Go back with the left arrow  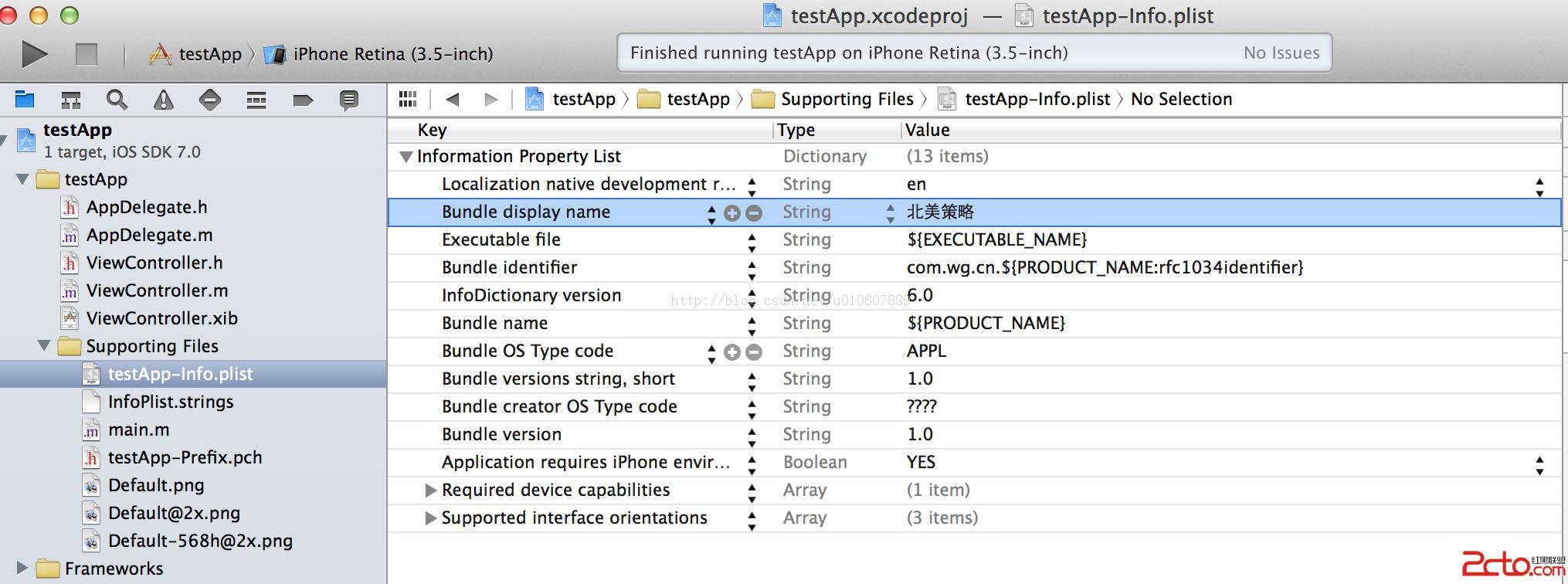(453, 99)
